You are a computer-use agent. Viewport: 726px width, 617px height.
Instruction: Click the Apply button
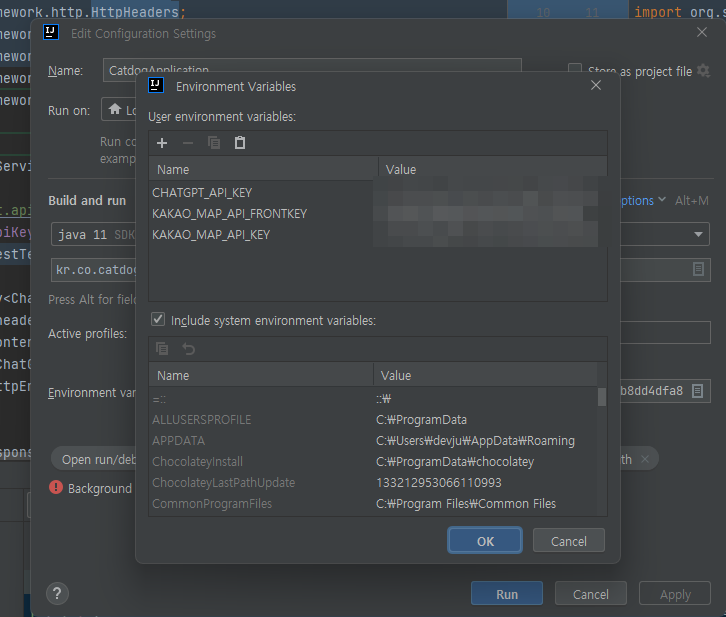tap(675, 593)
